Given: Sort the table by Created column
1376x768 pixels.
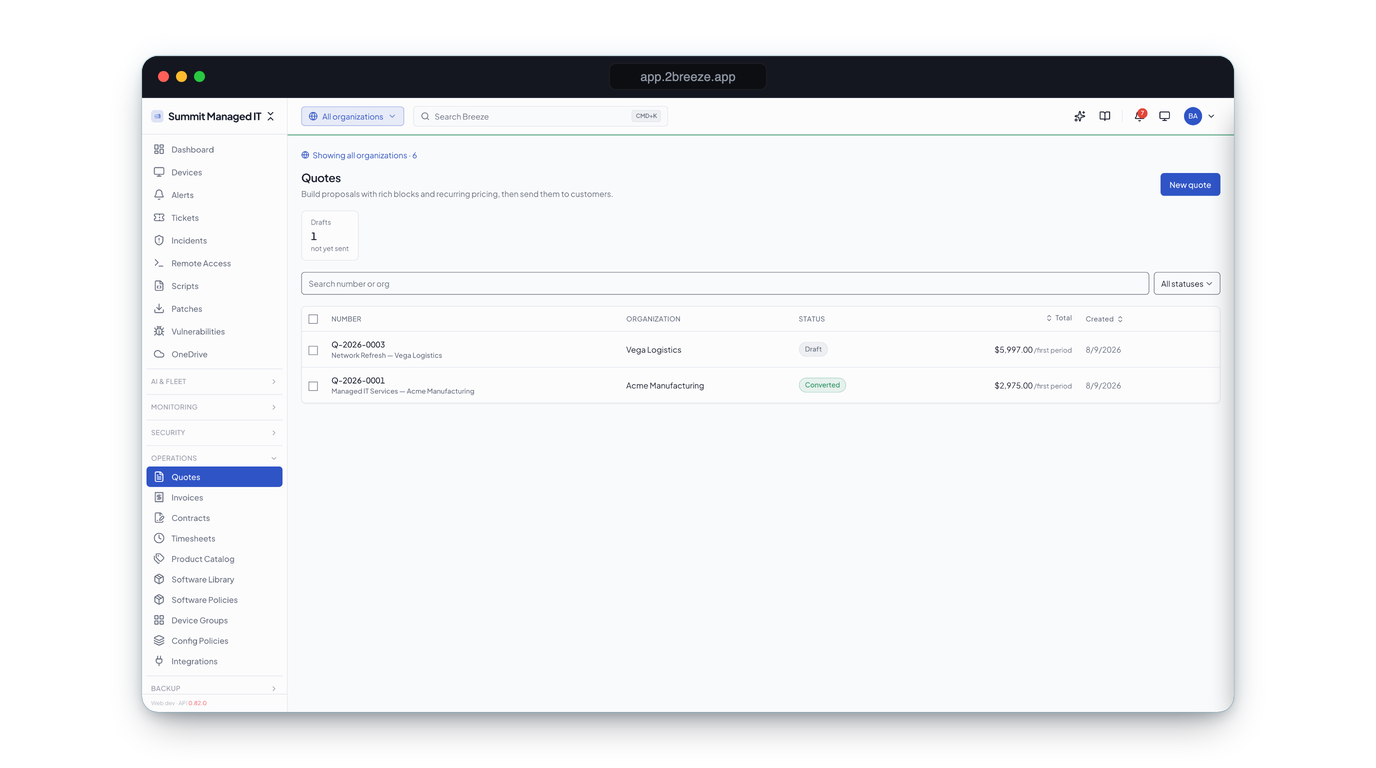Looking at the screenshot, I should [1104, 319].
